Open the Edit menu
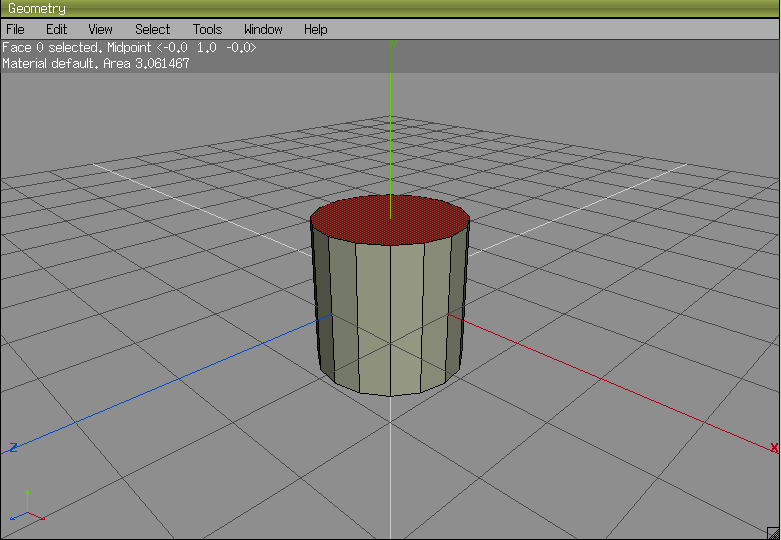This screenshot has height=540, width=781. tap(56, 29)
